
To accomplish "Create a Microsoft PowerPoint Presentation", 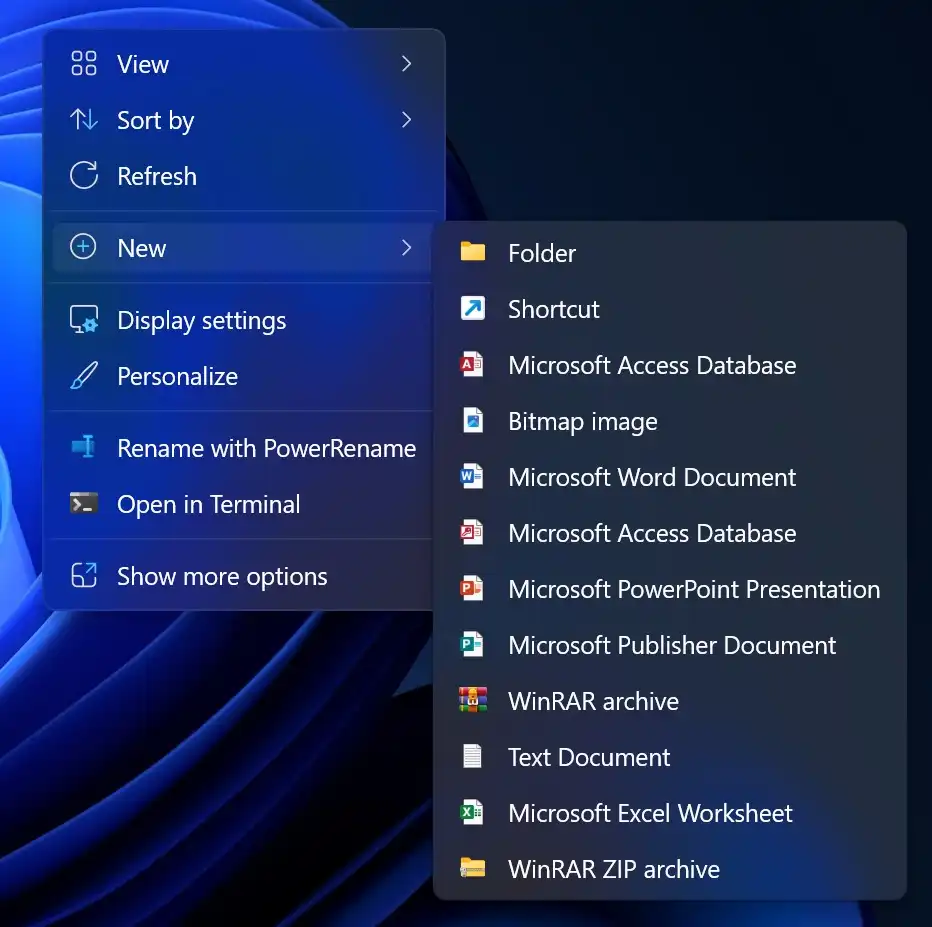I will click(670, 588).
